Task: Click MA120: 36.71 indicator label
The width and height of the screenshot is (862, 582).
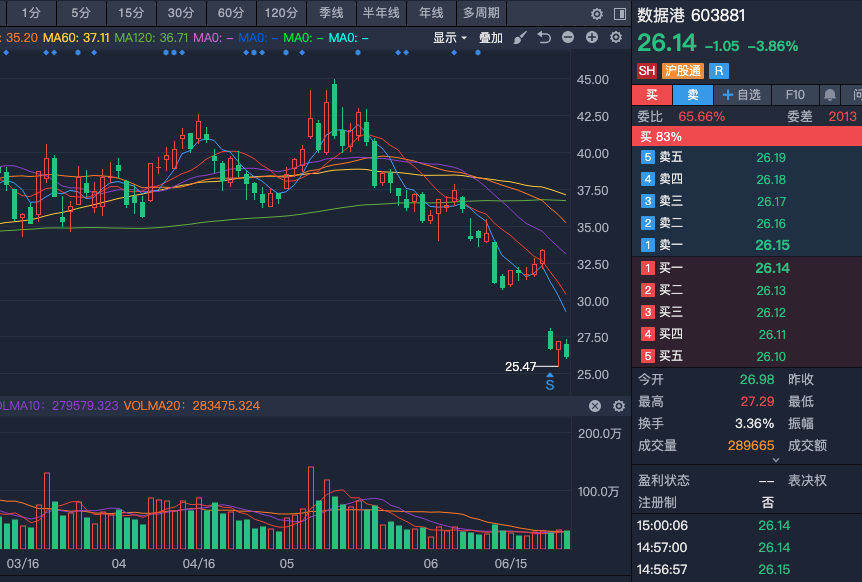Action: 151,38
